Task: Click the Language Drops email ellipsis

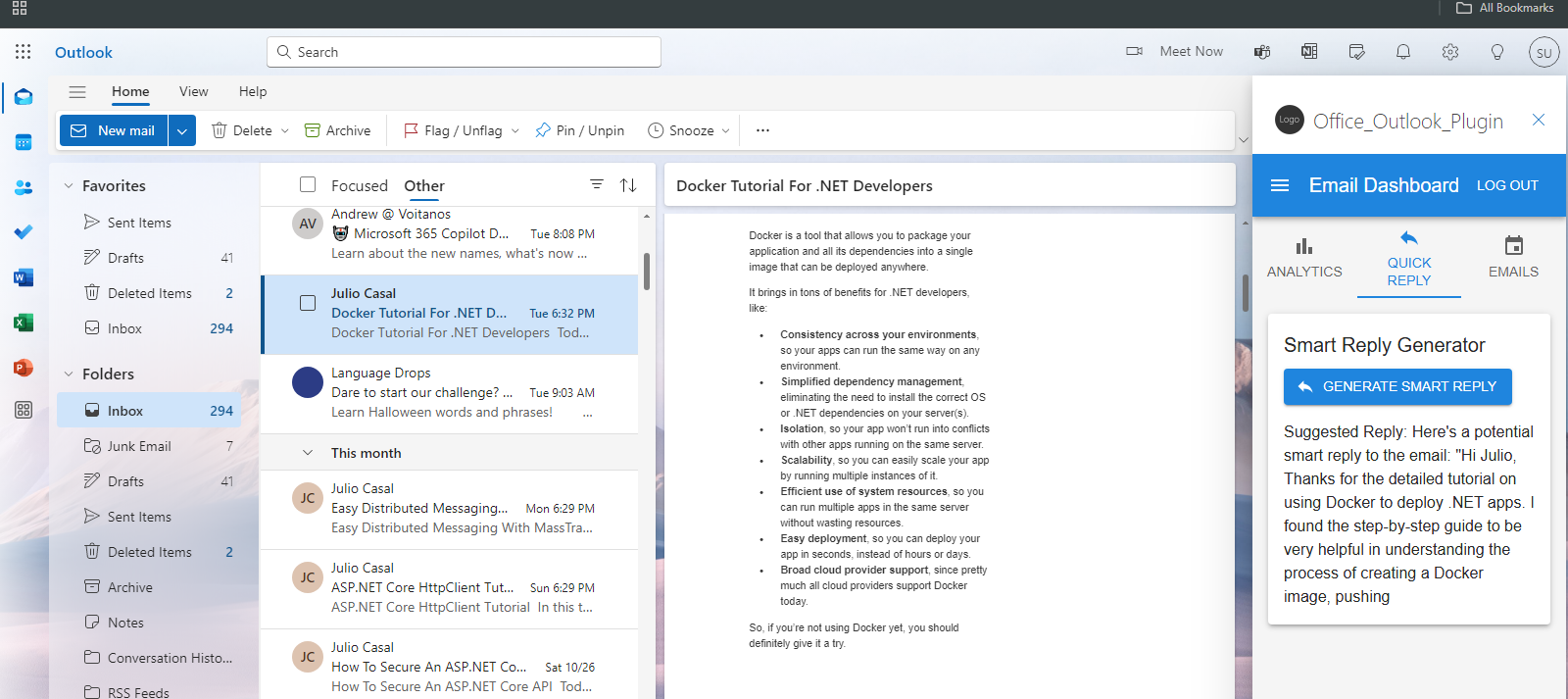Action: coord(587,413)
